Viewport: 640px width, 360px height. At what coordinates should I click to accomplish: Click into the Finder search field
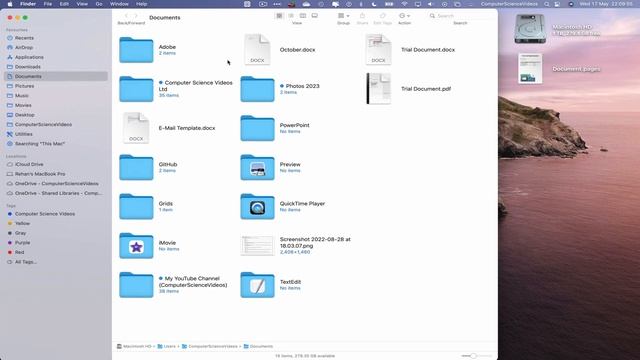(x=460, y=16)
